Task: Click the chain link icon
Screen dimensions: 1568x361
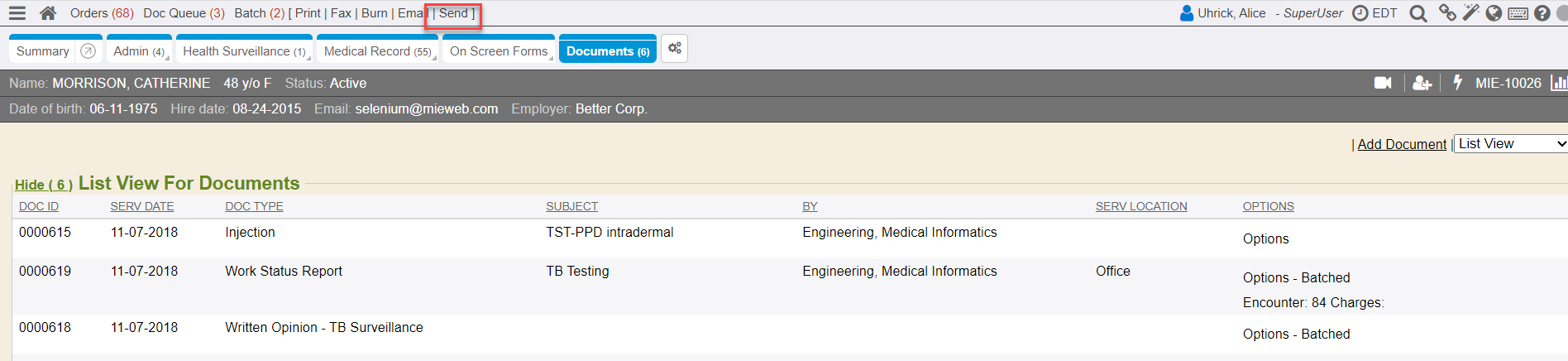Action: (1447, 13)
